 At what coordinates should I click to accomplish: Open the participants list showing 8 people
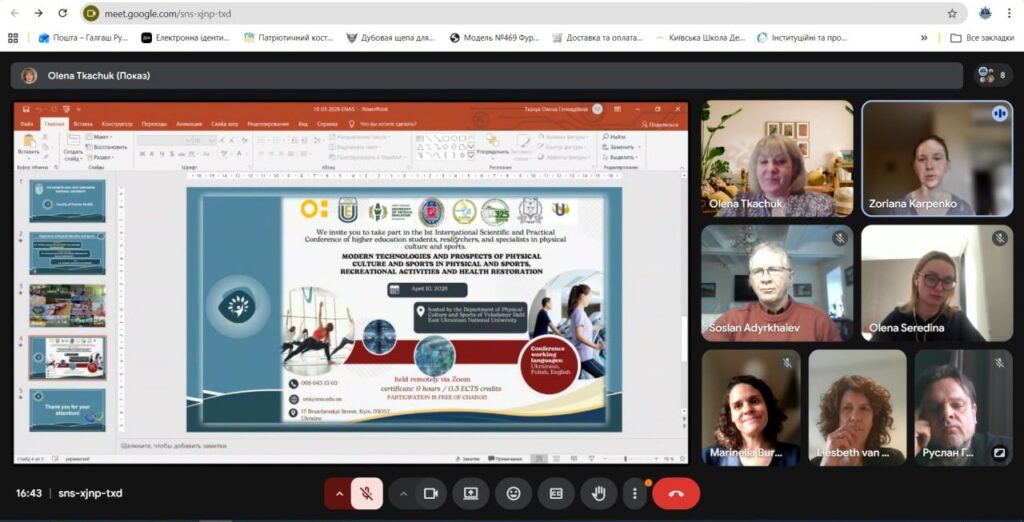click(x=993, y=75)
